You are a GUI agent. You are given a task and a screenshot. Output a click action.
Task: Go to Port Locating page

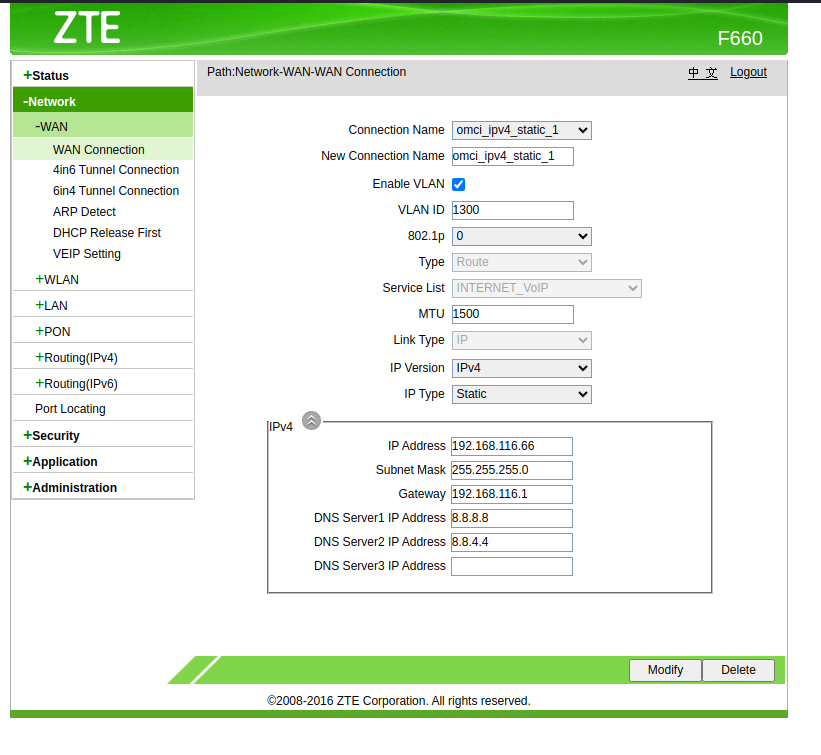pyautogui.click(x=70, y=409)
